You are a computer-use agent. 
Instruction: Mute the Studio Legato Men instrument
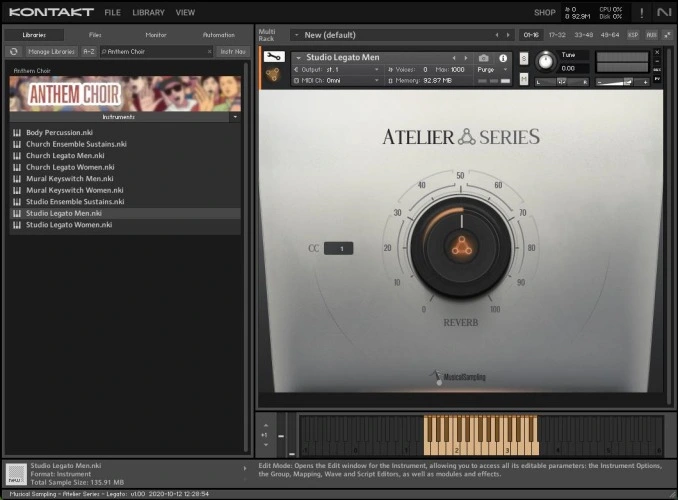(524, 79)
